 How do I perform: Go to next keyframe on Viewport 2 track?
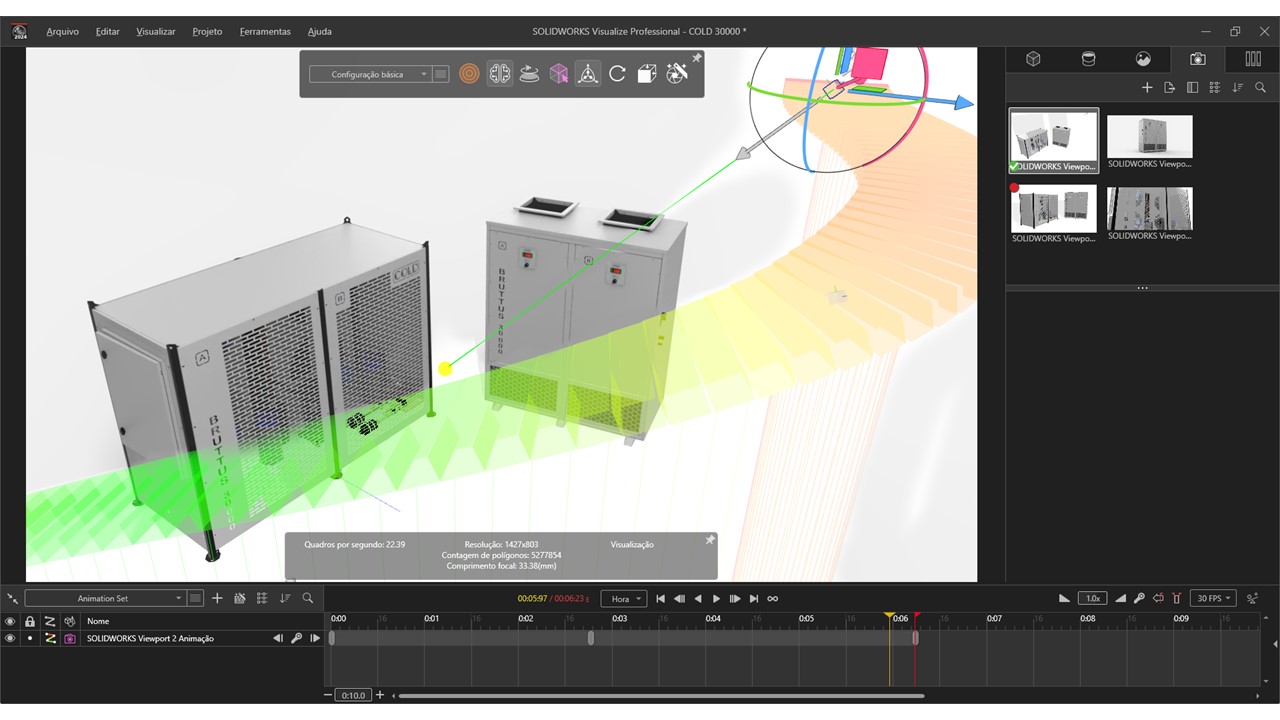(x=315, y=638)
